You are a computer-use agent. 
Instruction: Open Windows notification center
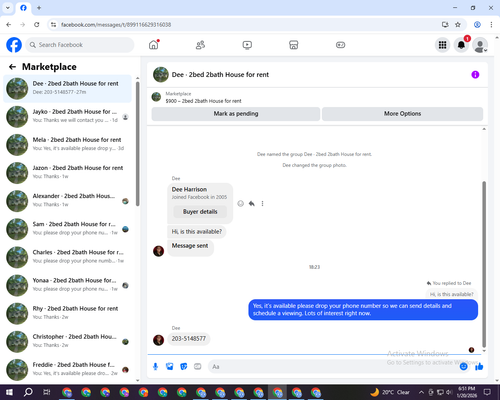(487, 392)
